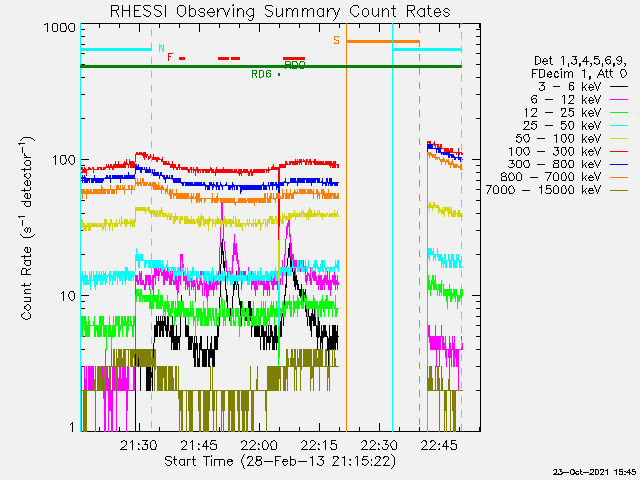Click the '800 - 7000 keV' legend label
640x480 pixels.
point(551,177)
